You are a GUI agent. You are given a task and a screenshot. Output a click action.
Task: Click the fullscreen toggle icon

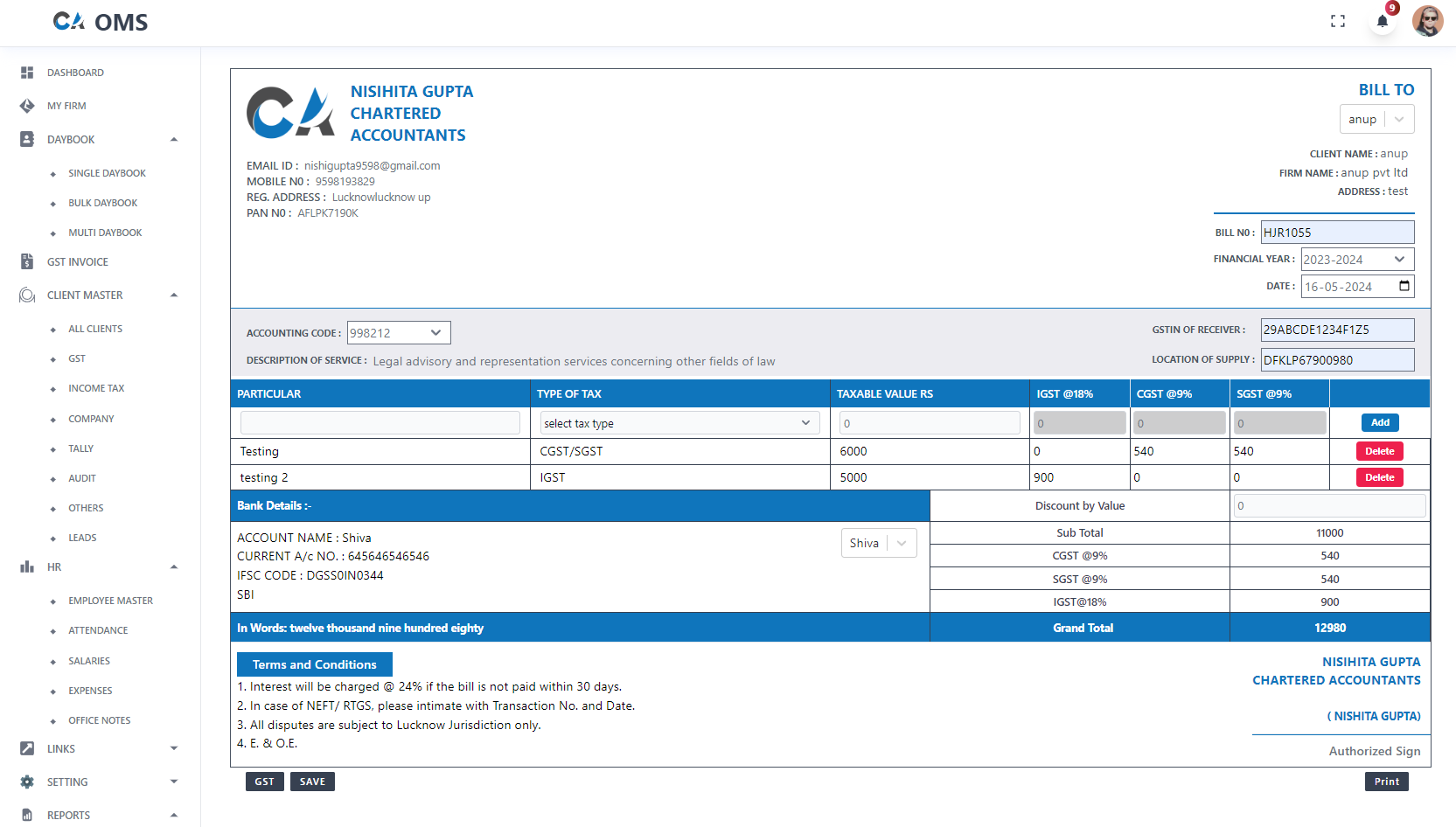pyautogui.click(x=1338, y=20)
